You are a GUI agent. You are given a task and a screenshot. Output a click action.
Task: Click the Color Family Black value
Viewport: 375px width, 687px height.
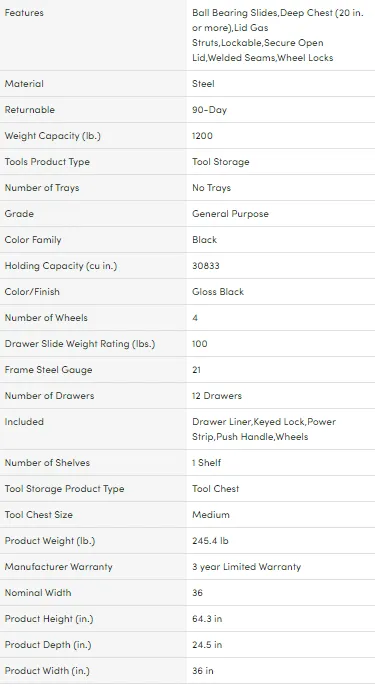pyautogui.click(x=205, y=240)
